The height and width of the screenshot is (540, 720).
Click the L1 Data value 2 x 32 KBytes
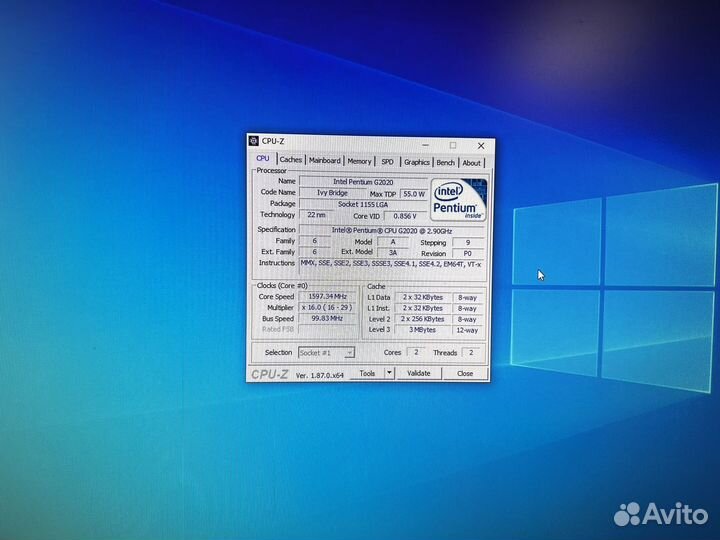[x=423, y=298]
